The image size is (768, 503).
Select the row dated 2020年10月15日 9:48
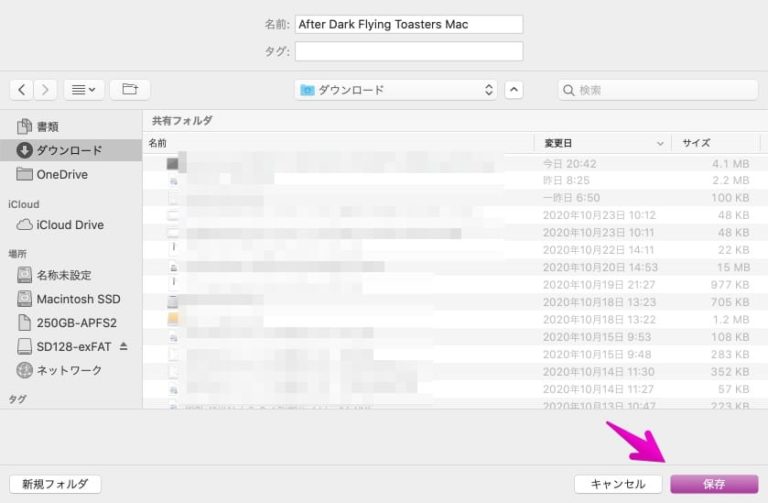point(455,355)
